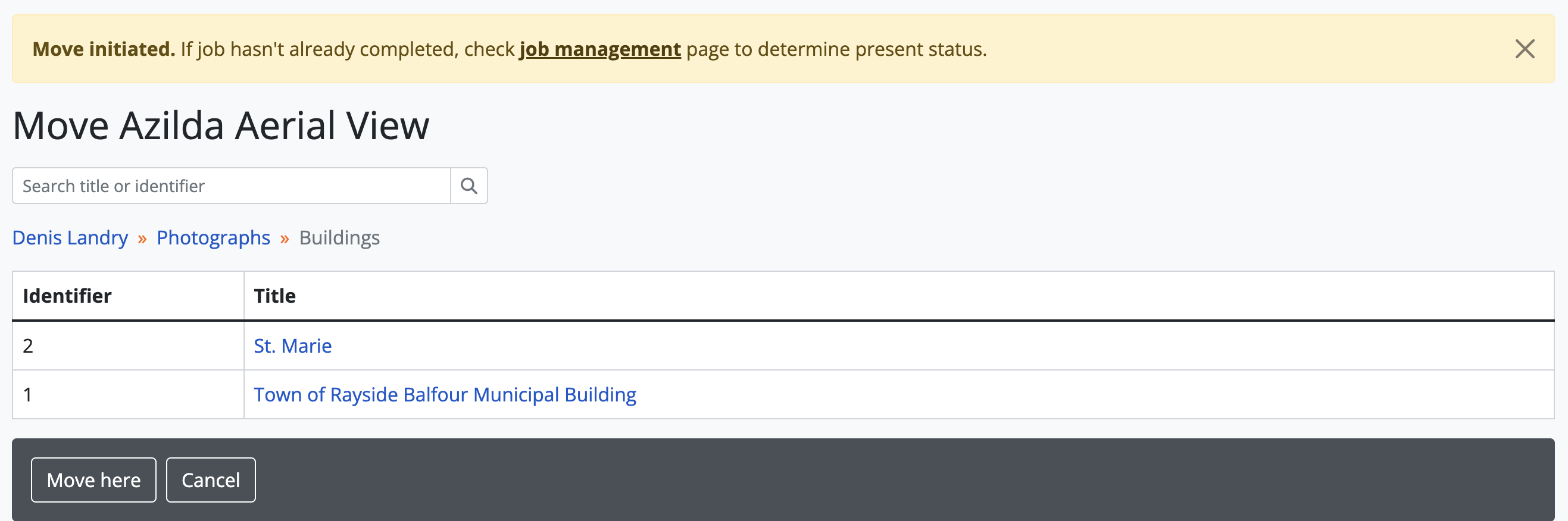The height and width of the screenshot is (521, 1568).
Task: Navigate to the Photographs breadcrumb
Action: [x=213, y=237]
